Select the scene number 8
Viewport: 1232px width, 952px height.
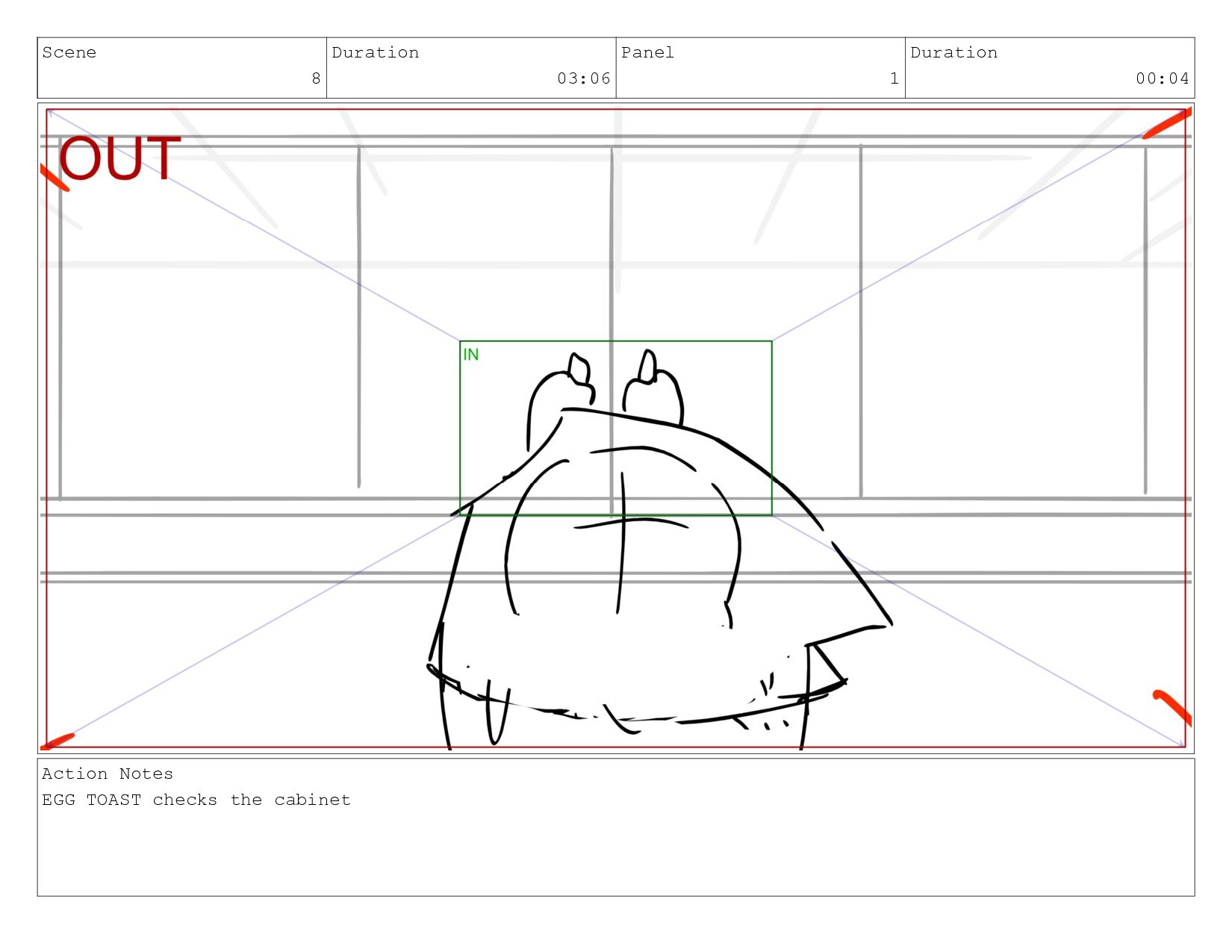pos(316,78)
